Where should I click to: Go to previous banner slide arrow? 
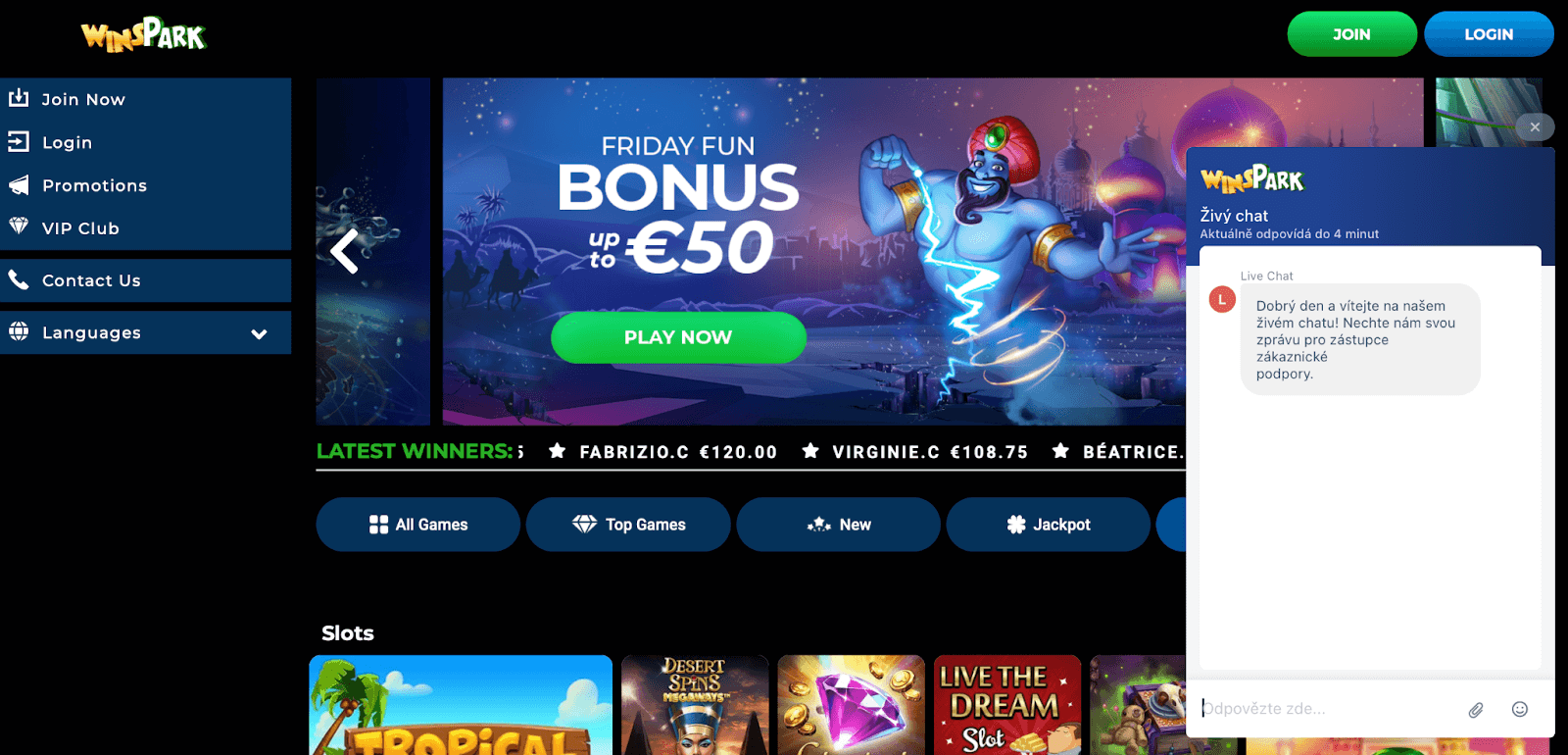344,251
